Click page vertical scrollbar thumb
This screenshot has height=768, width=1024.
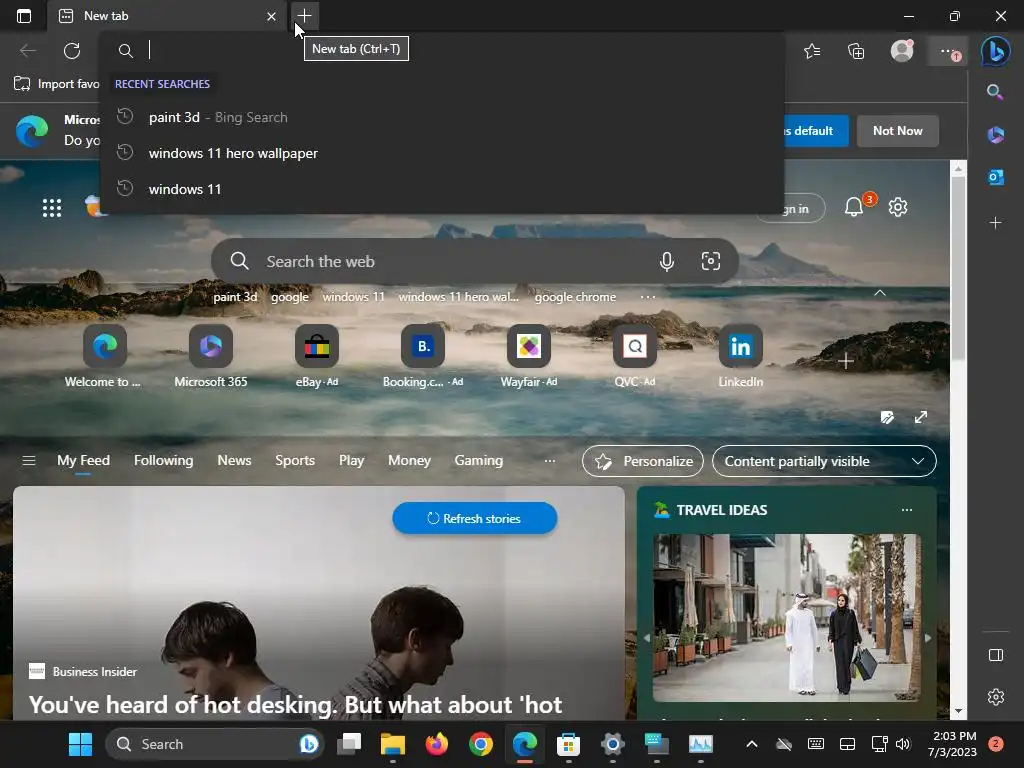click(x=958, y=268)
